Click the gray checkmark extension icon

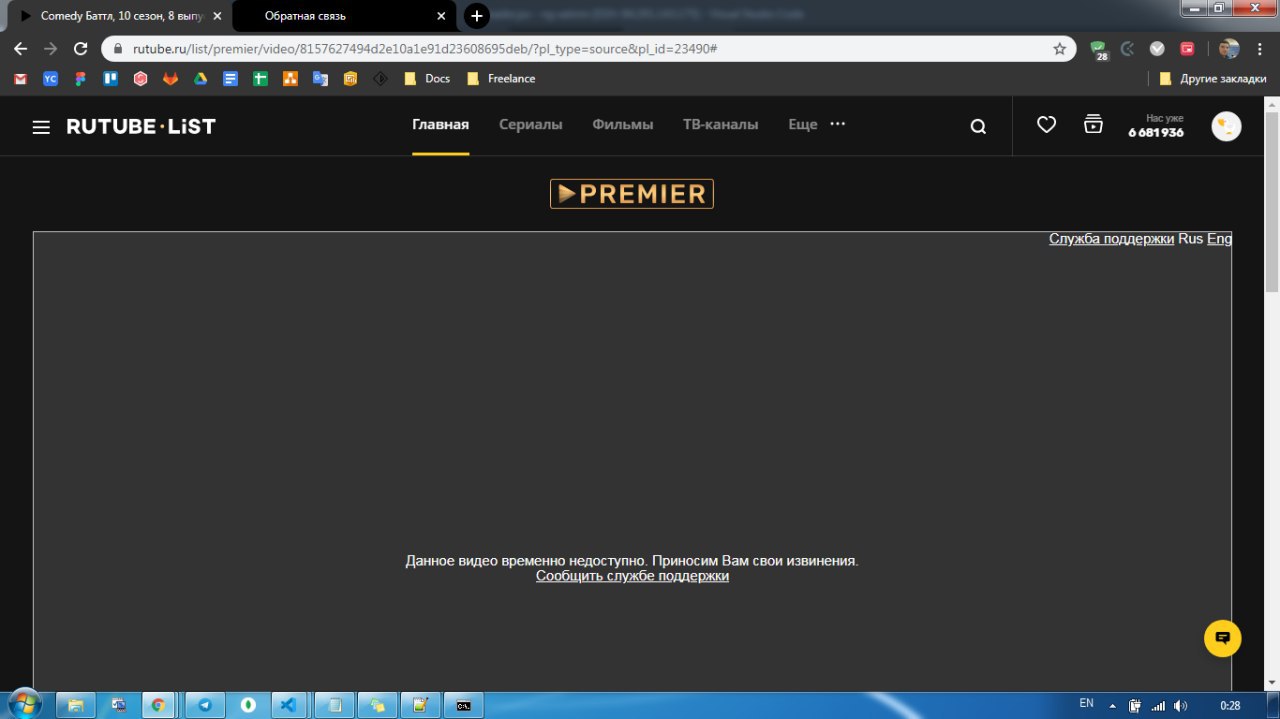pyautogui.click(x=1157, y=48)
